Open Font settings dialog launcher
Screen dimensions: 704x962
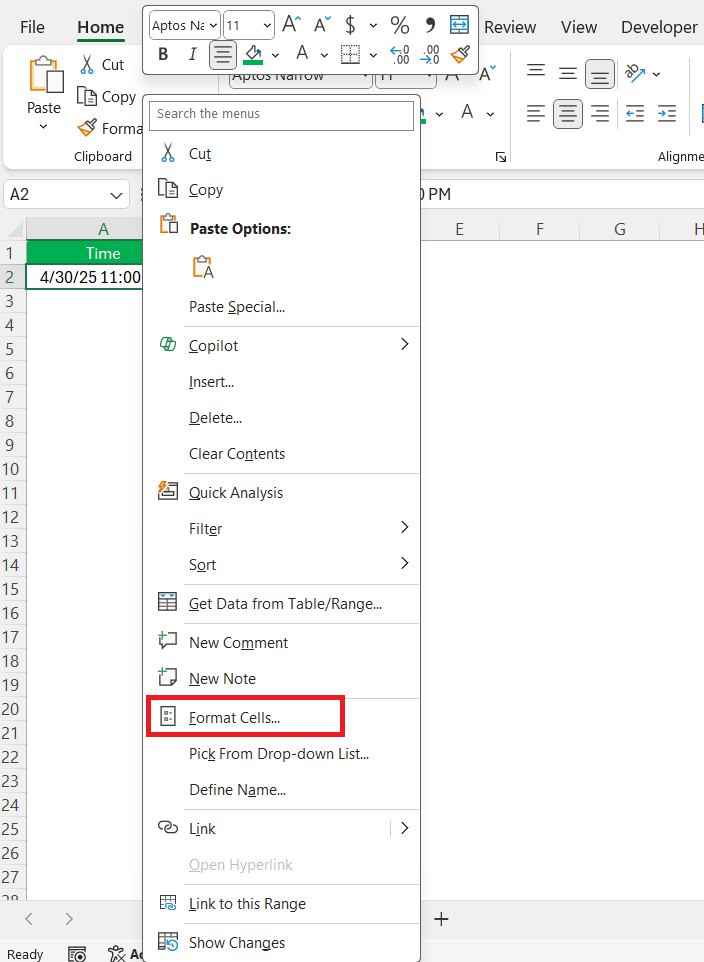(x=501, y=157)
